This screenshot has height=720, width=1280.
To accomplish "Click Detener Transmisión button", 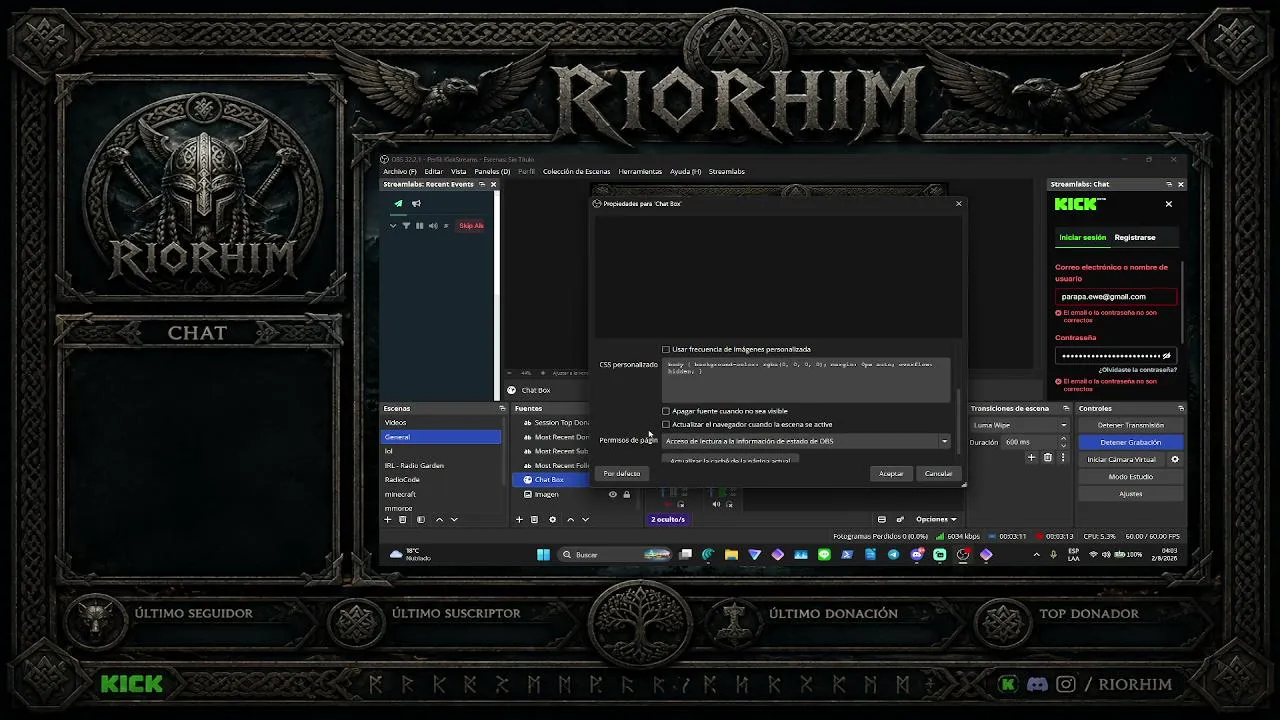I will click(x=1130, y=425).
